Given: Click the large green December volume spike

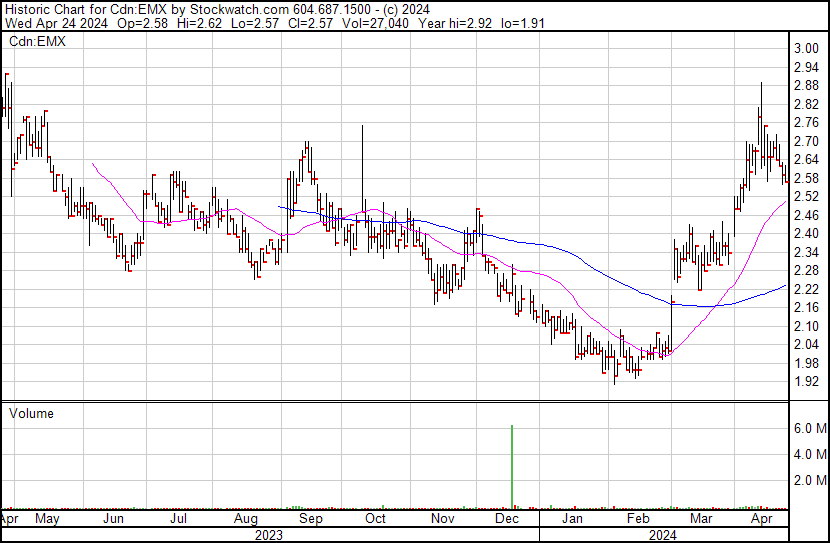Looking at the screenshot, I should (512, 465).
